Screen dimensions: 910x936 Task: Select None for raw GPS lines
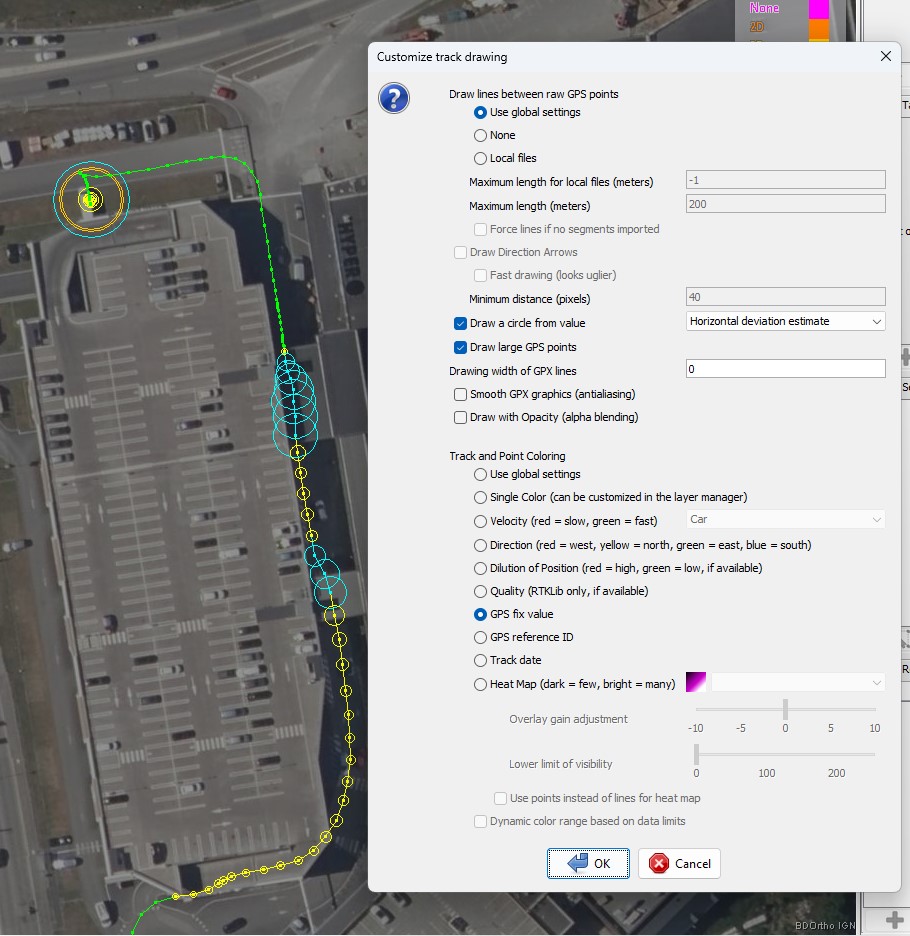pyautogui.click(x=481, y=135)
